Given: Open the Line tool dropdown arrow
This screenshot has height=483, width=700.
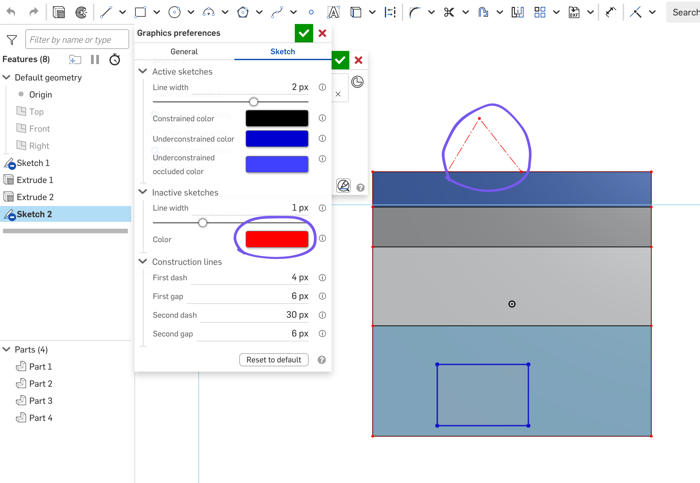Looking at the screenshot, I should [122, 12].
